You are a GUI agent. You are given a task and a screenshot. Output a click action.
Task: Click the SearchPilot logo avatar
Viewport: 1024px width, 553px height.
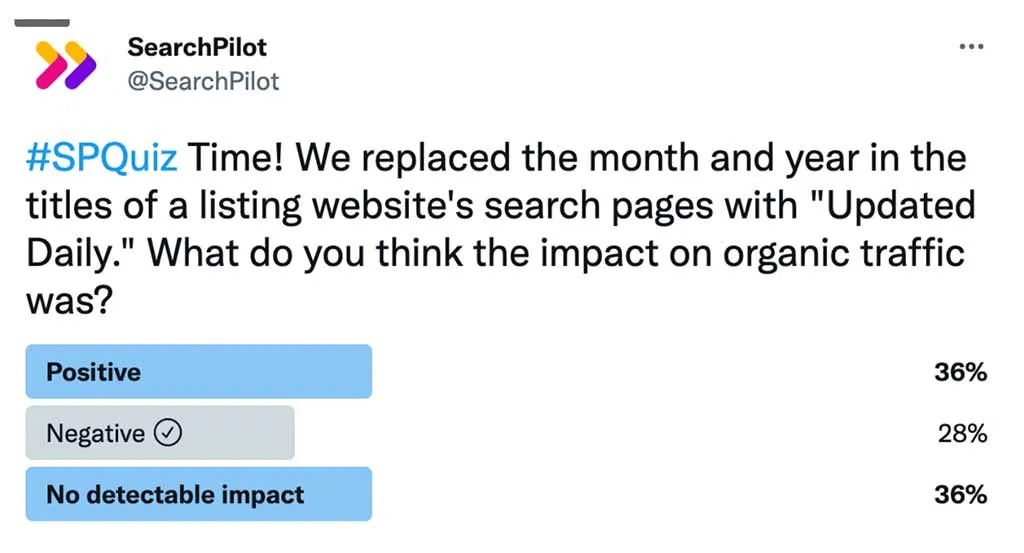[x=65, y=64]
